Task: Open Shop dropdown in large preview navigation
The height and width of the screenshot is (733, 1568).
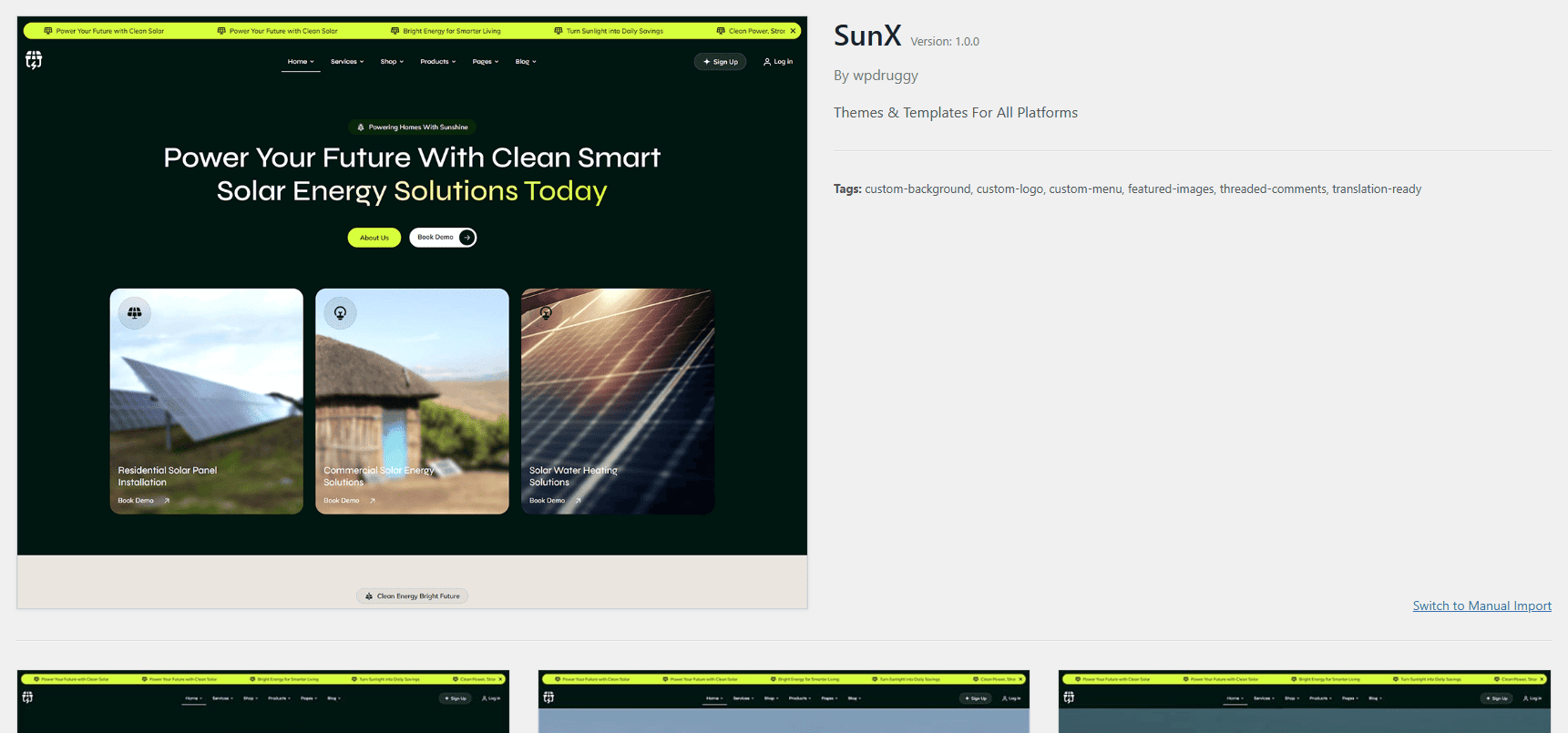Action: (x=392, y=62)
